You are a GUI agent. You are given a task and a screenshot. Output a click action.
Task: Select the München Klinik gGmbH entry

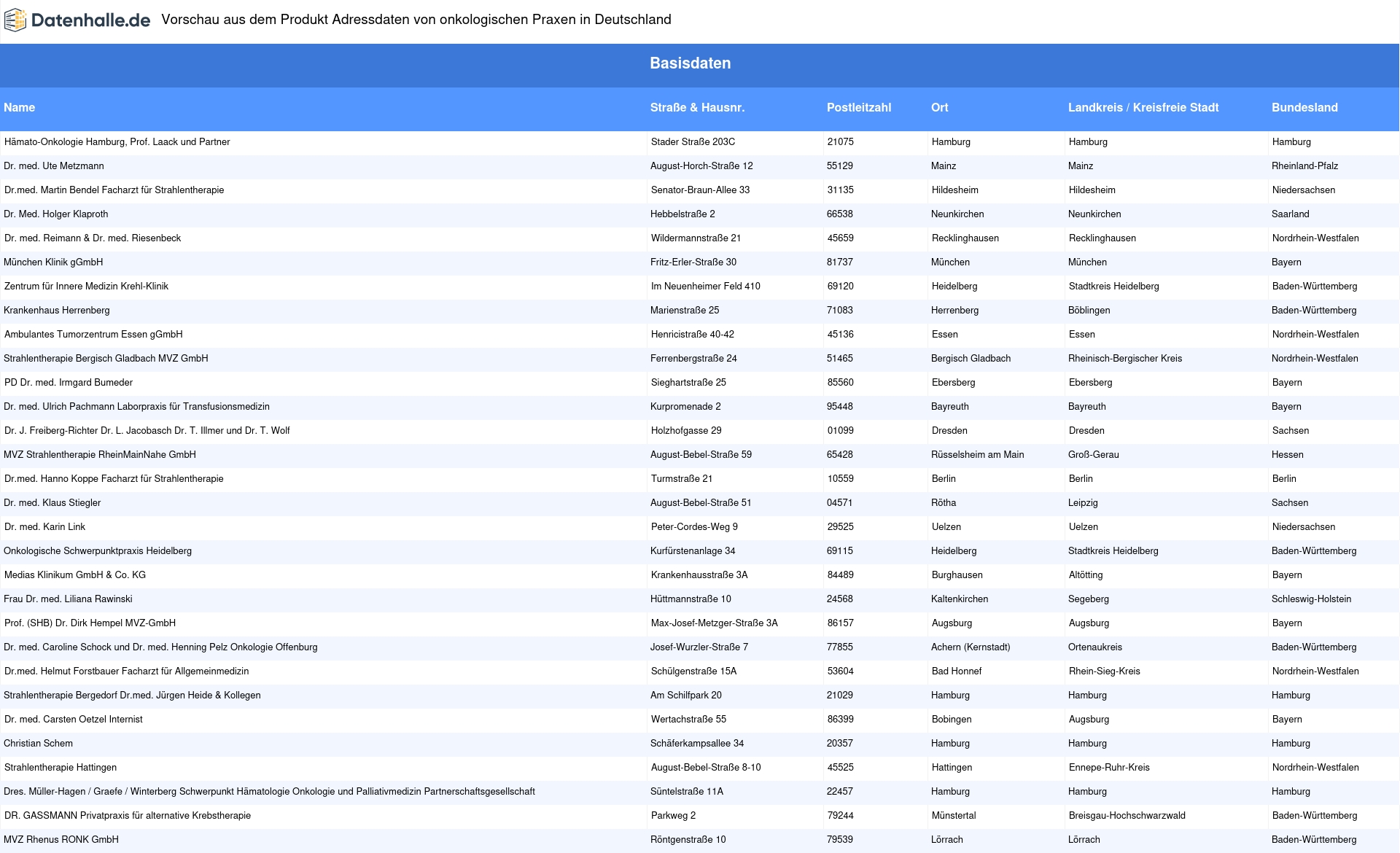pyautogui.click(x=53, y=262)
